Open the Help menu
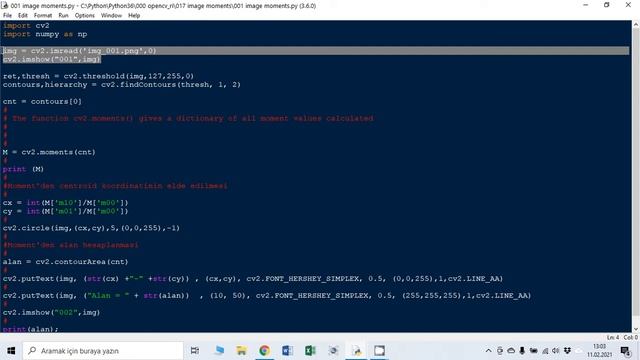The height and width of the screenshot is (360, 640). (x=134, y=16)
